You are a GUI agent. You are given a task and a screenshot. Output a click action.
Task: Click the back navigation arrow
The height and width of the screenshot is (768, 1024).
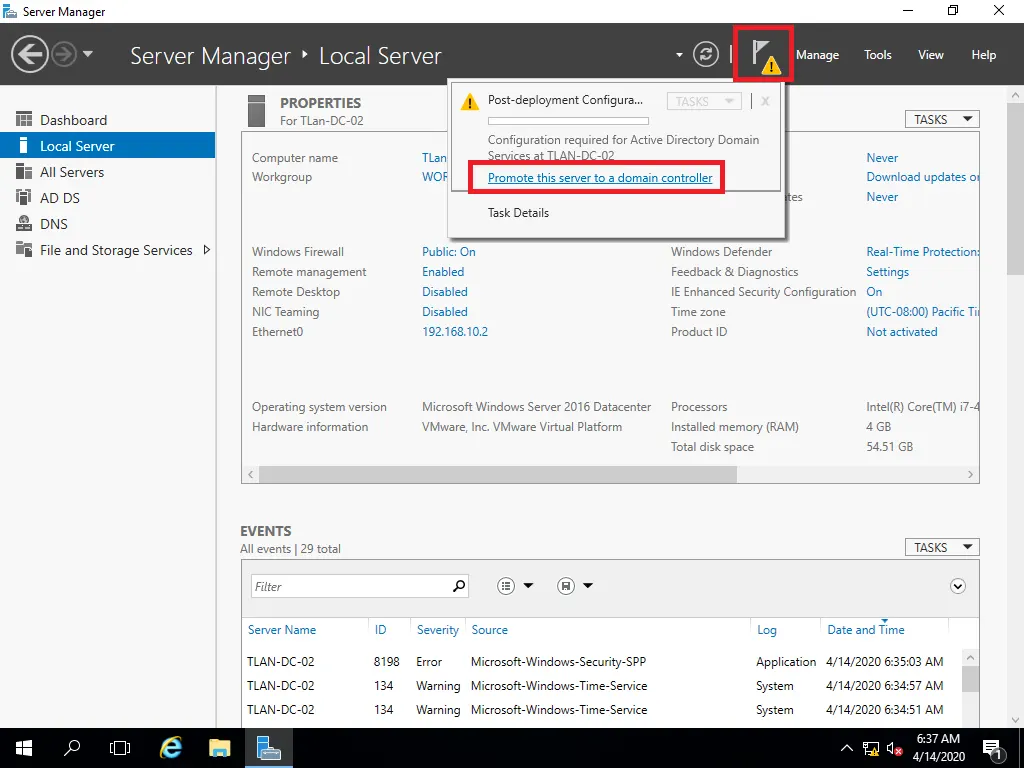[x=29, y=54]
